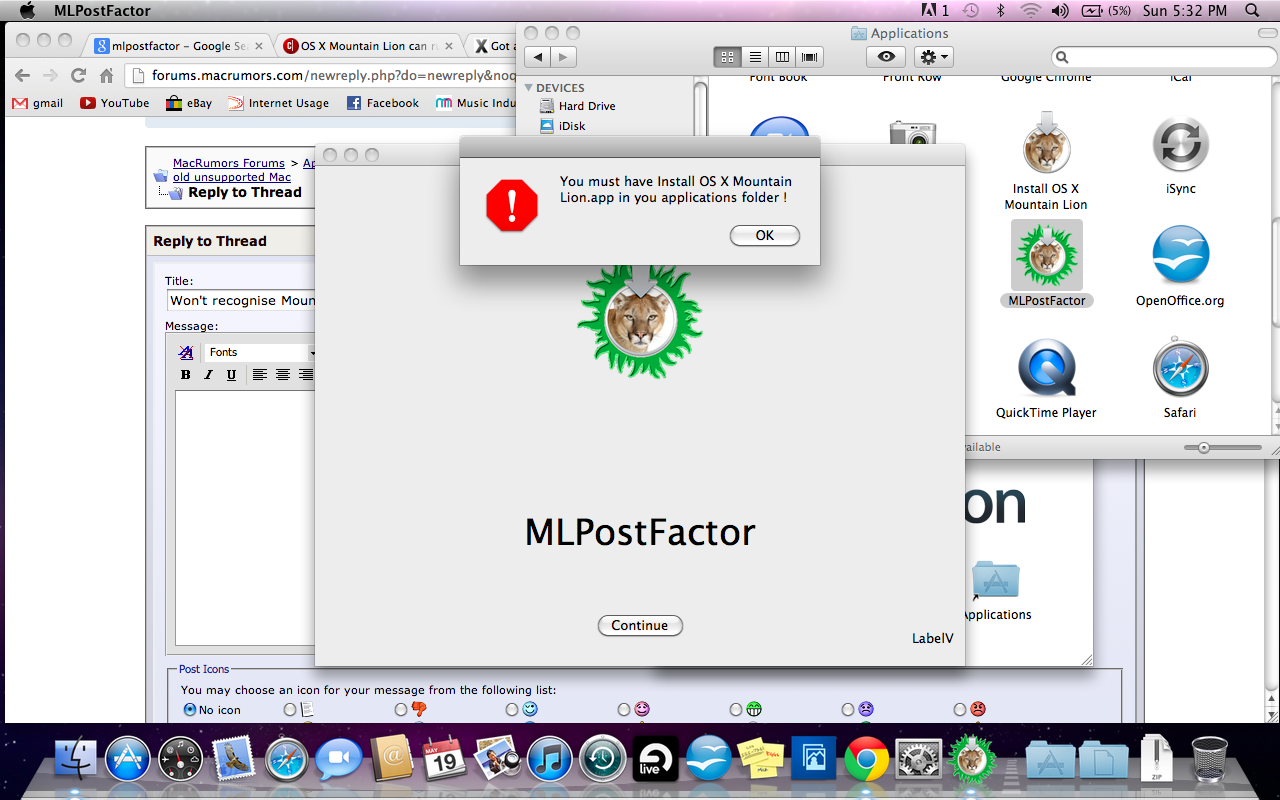Select the green grin post icon radio button

pyautogui.click(x=736, y=710)
